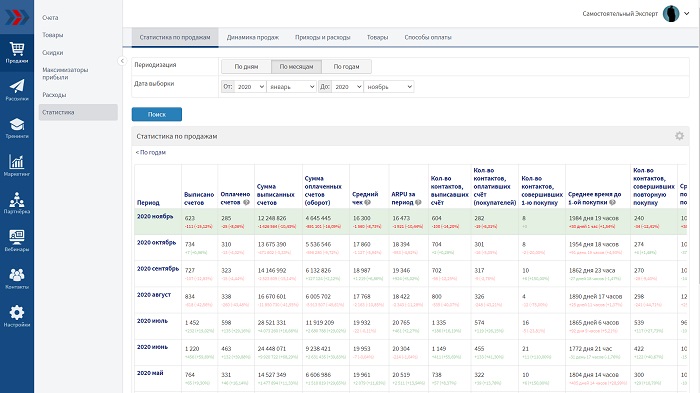Screen dimensions: 700x393
Task: Select По месяцам periodization option
Action: [296, 67]
